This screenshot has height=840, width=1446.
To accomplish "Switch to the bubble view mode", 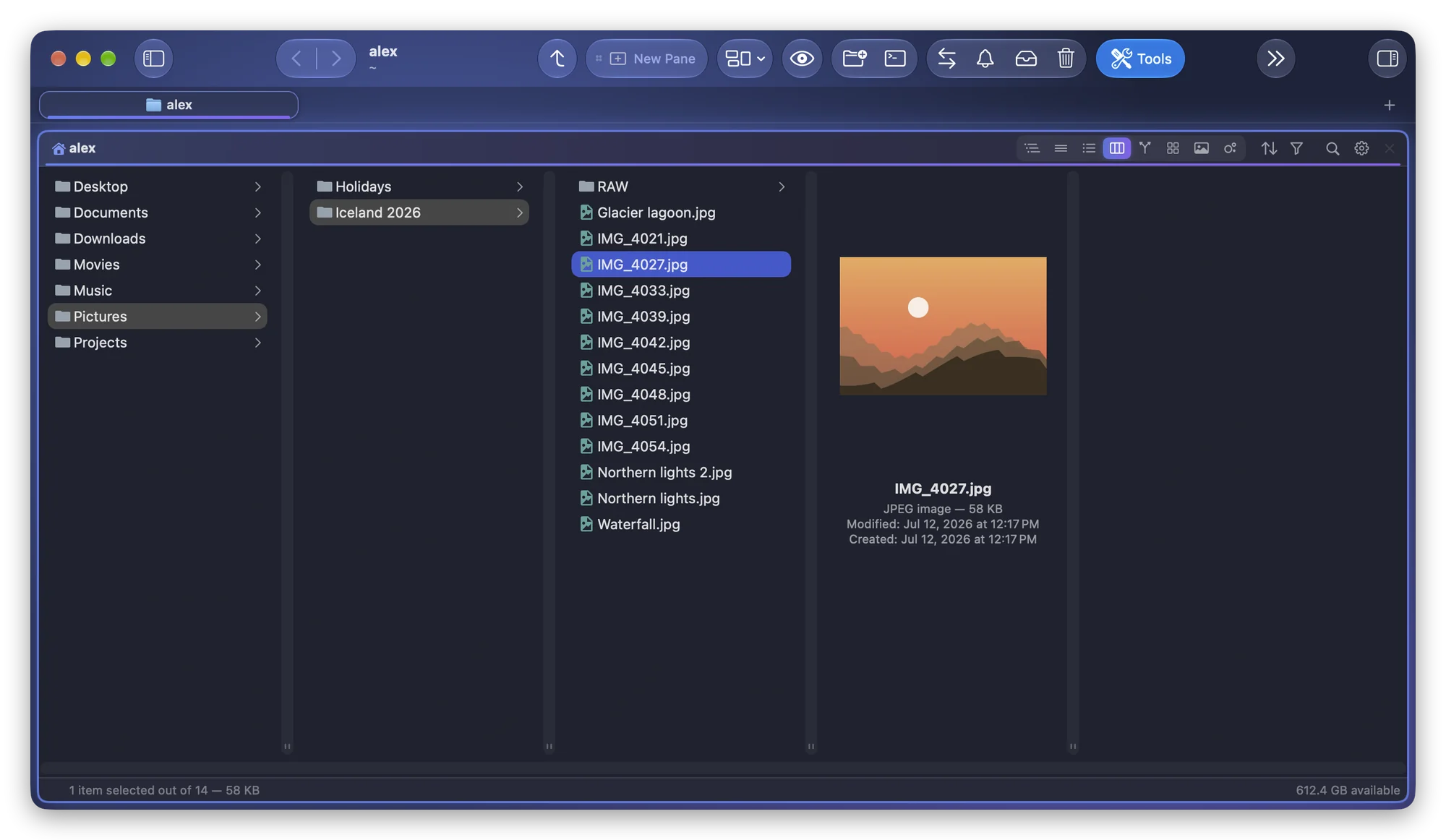I will [x=1230, y=148].
